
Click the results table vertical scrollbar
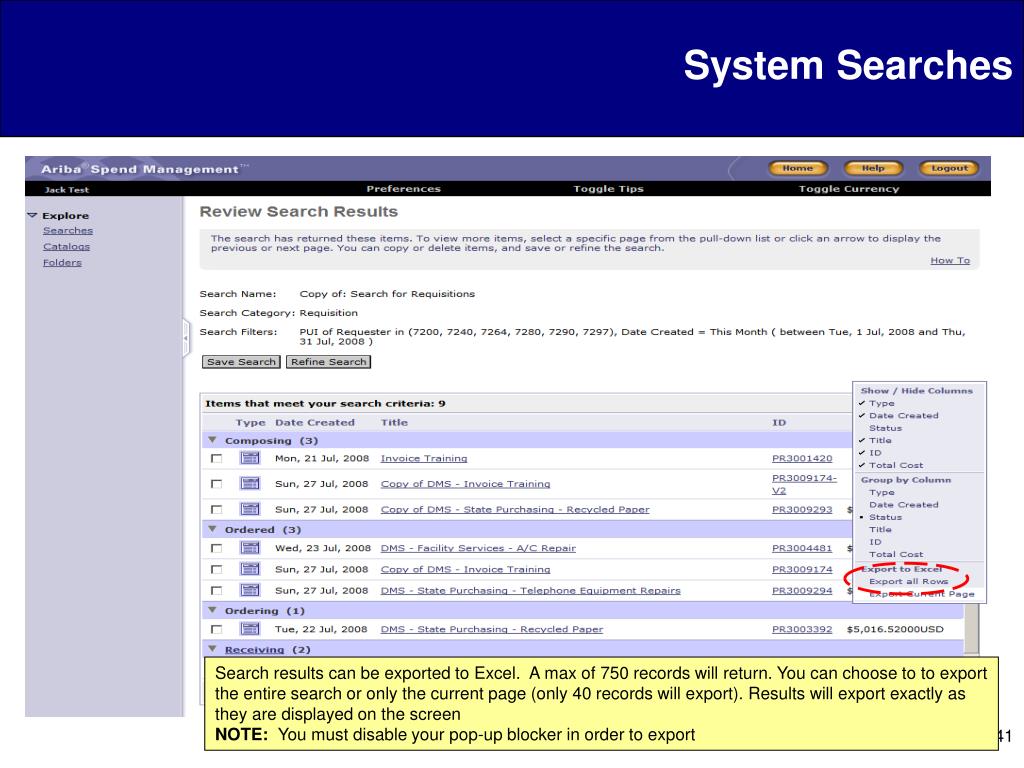pyautogui.click(x=972, y=628)
